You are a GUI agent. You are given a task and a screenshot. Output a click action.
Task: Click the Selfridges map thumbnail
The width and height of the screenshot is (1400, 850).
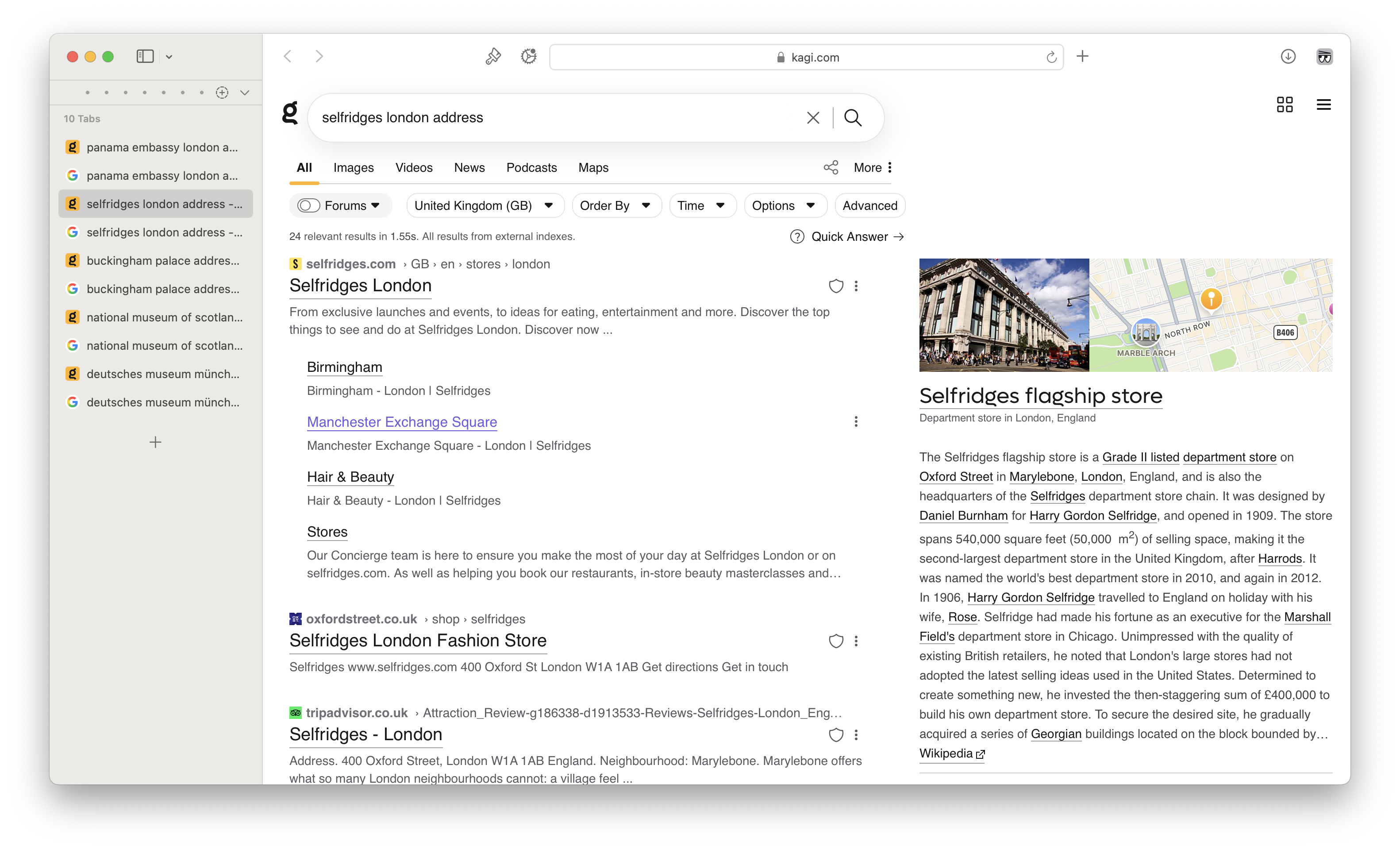tap(1210, 315)
